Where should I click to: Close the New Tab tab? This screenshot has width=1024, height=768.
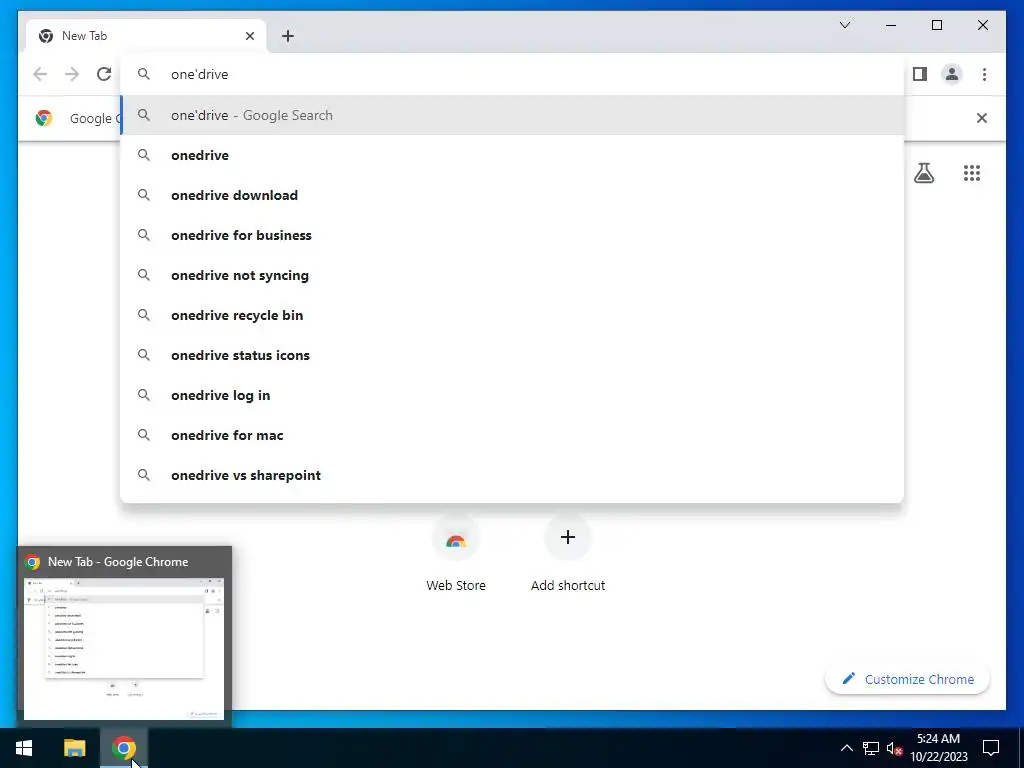249,36
